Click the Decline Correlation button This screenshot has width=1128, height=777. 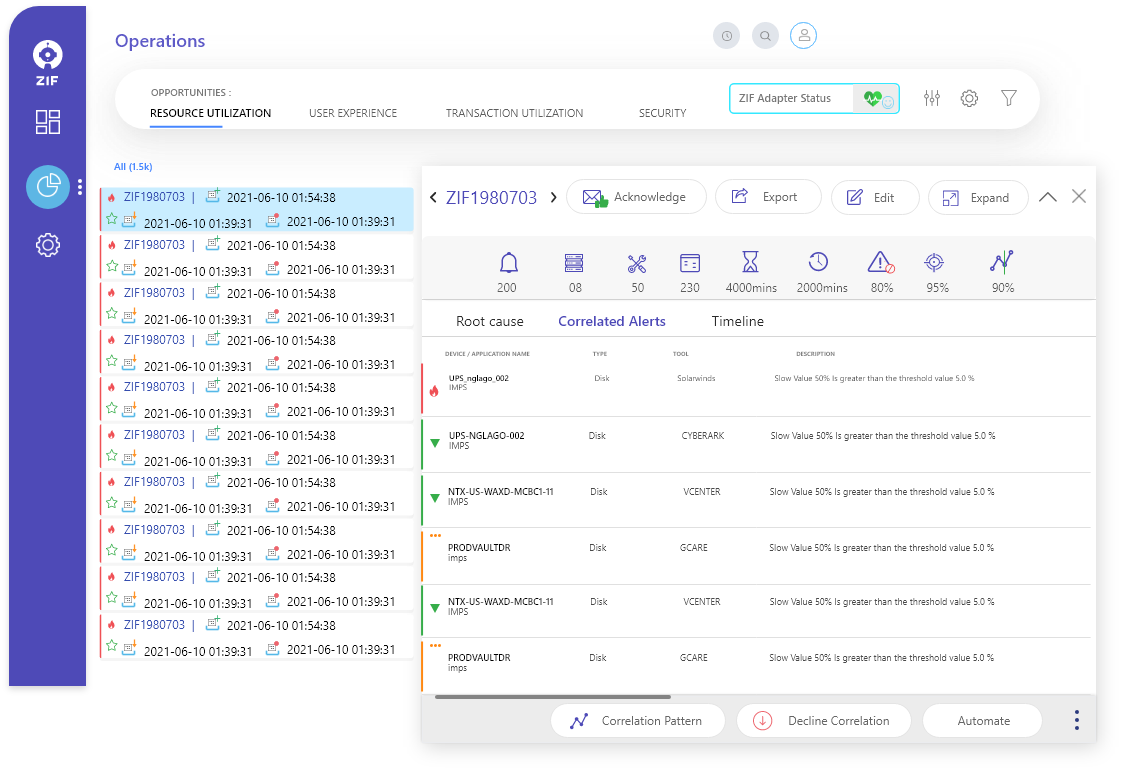click(x=824, y=720)
